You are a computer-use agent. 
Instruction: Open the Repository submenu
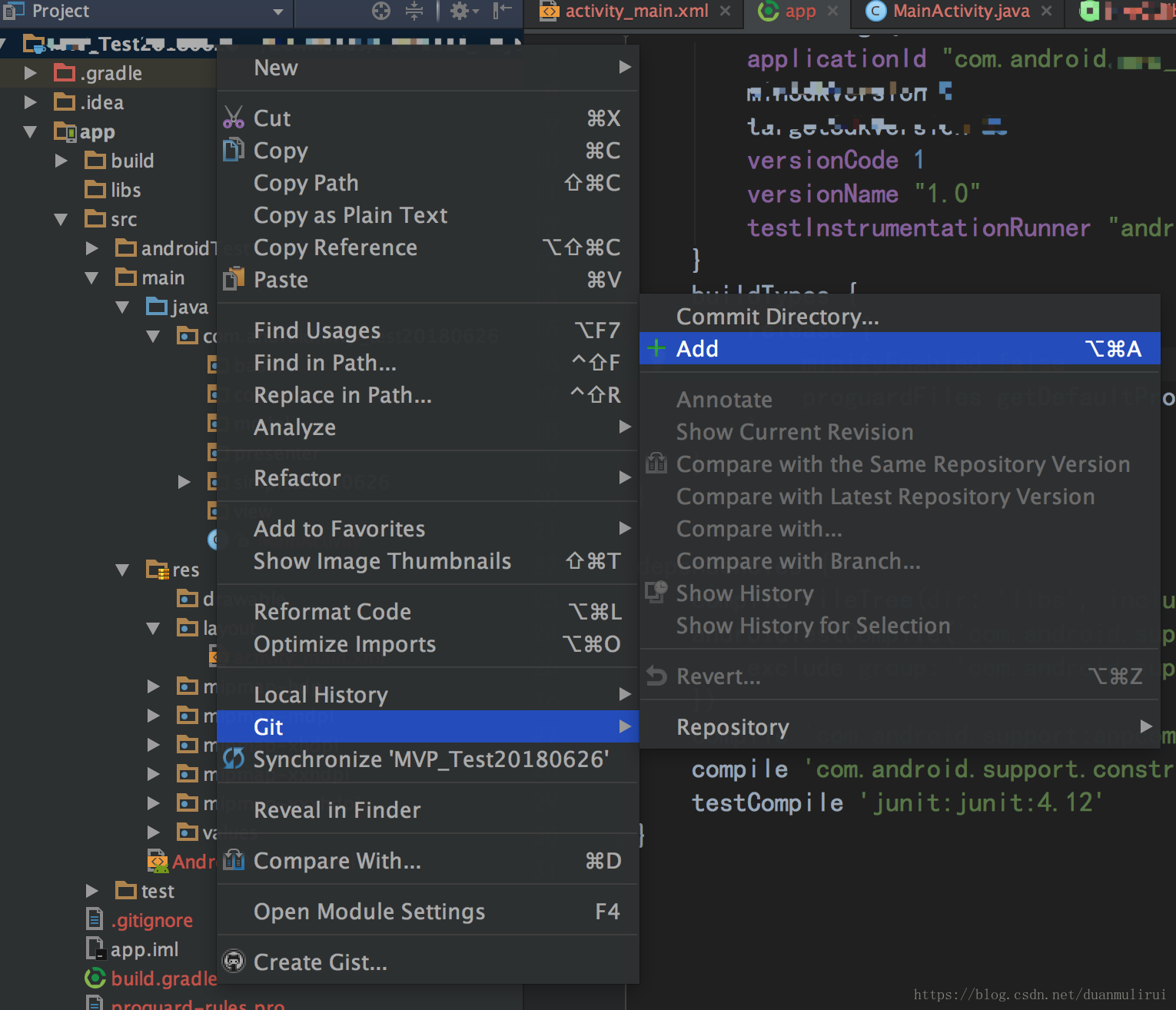[x=899, y=727]
